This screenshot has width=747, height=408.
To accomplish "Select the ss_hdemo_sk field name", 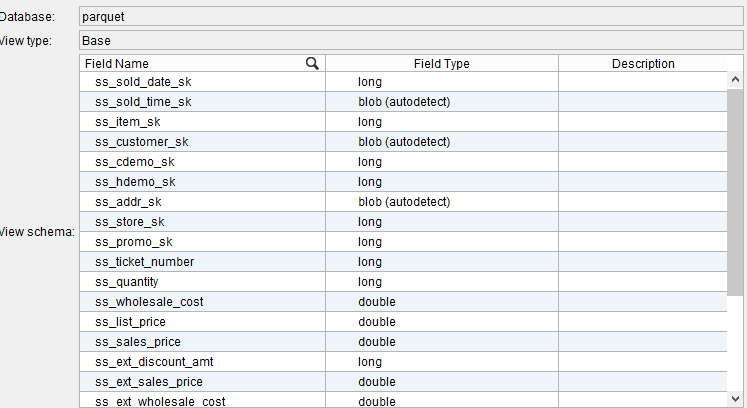I will tap(135, 182).
